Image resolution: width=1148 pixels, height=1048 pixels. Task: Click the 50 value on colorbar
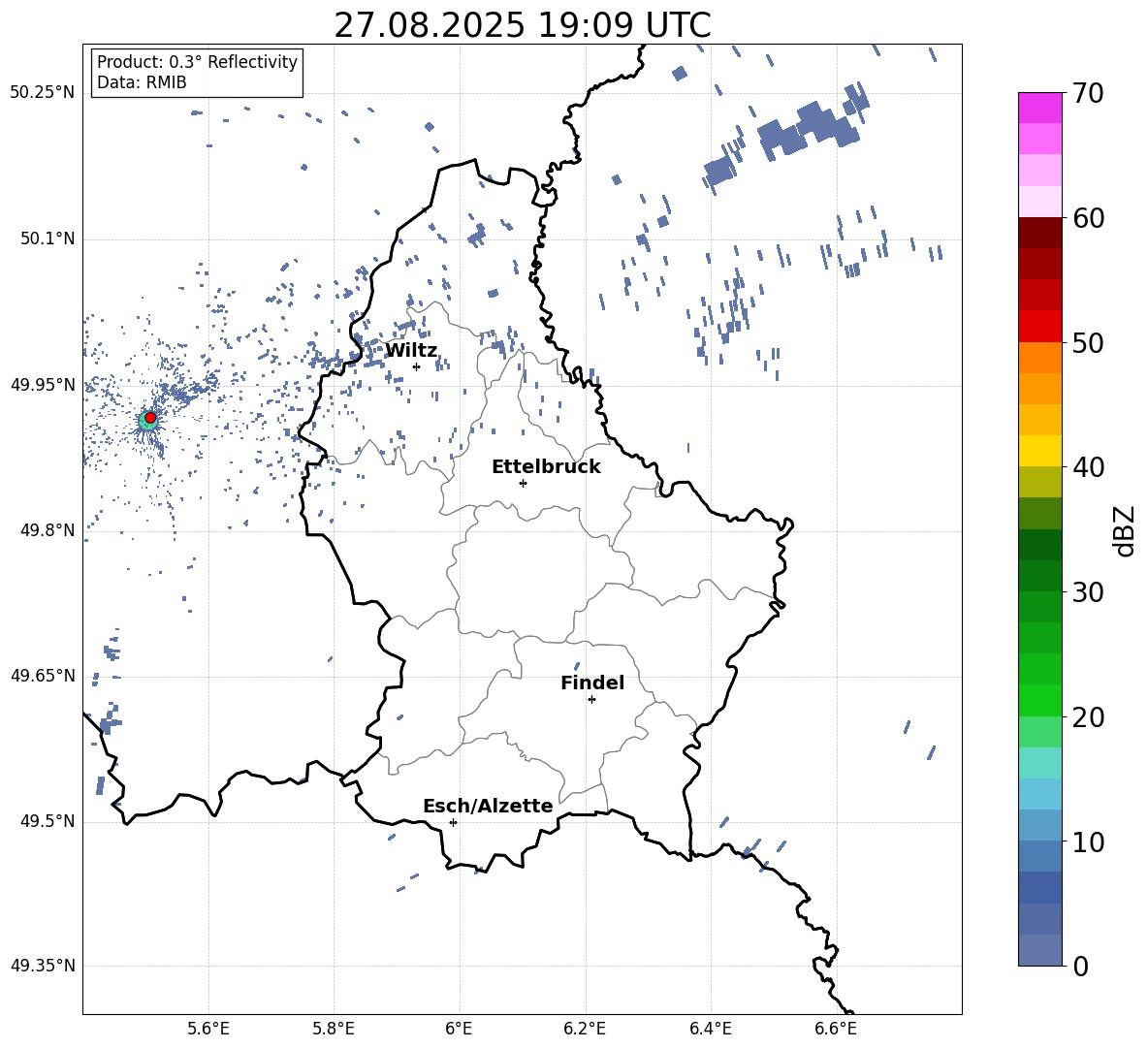[x=1088, y=342]
